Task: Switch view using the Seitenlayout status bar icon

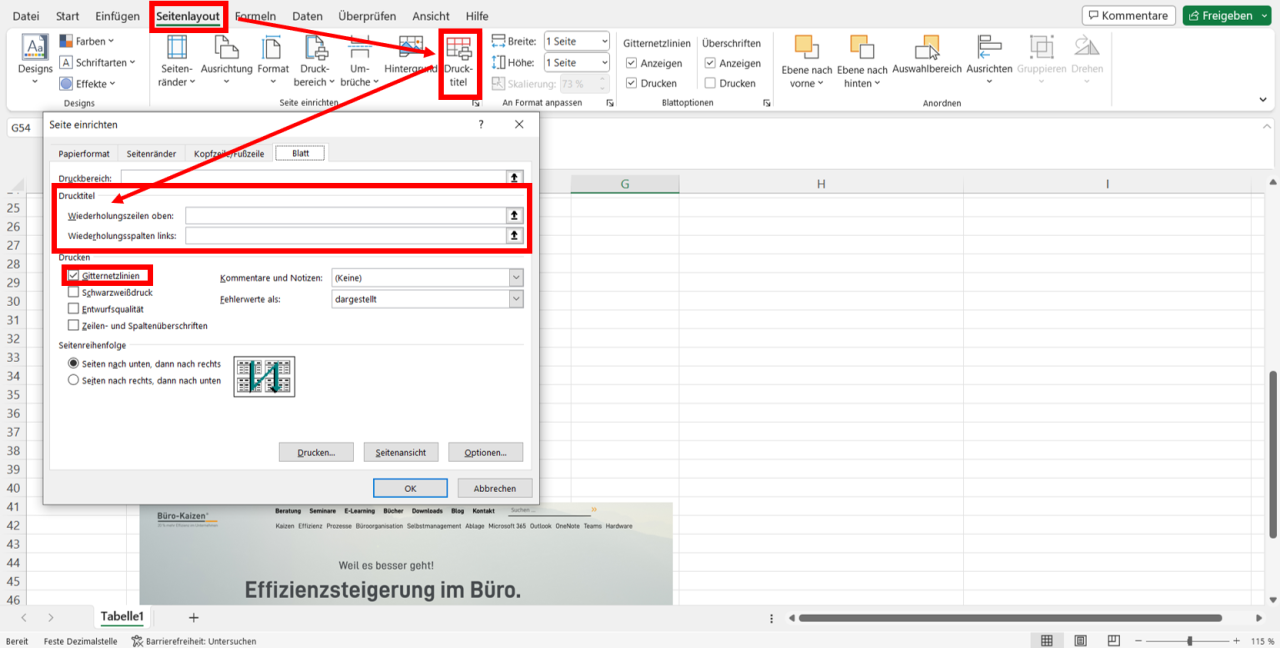Action: click(x=1081, y=640)
